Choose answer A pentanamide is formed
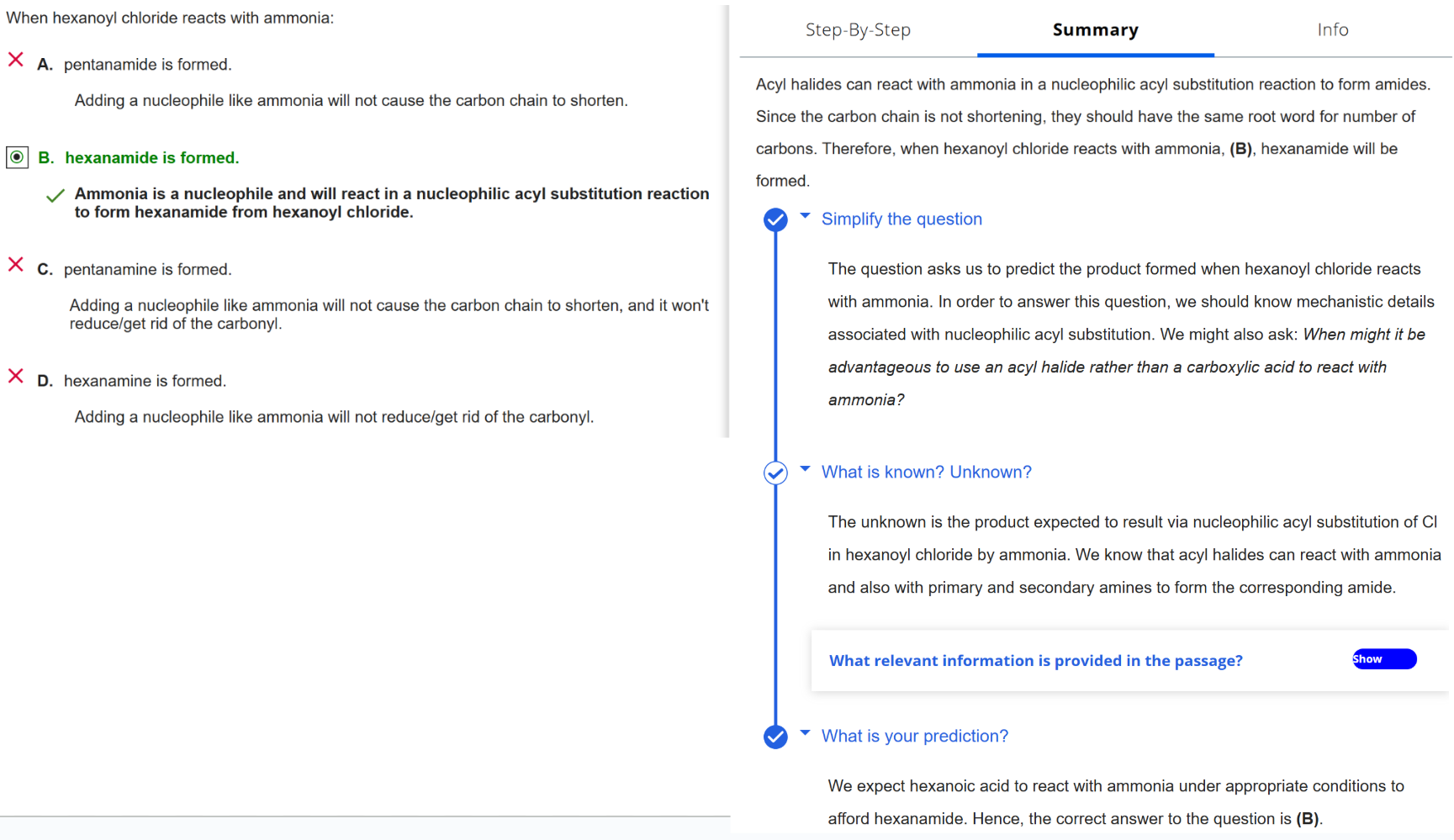Screen dimensions: 1454x840 click(147, 65)
